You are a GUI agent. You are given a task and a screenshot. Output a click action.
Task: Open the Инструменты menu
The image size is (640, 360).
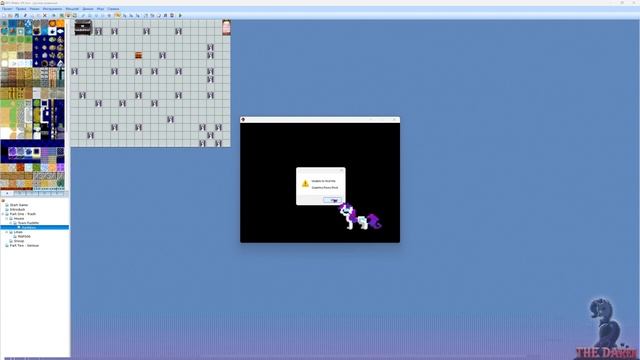click(x=52, y=9)
